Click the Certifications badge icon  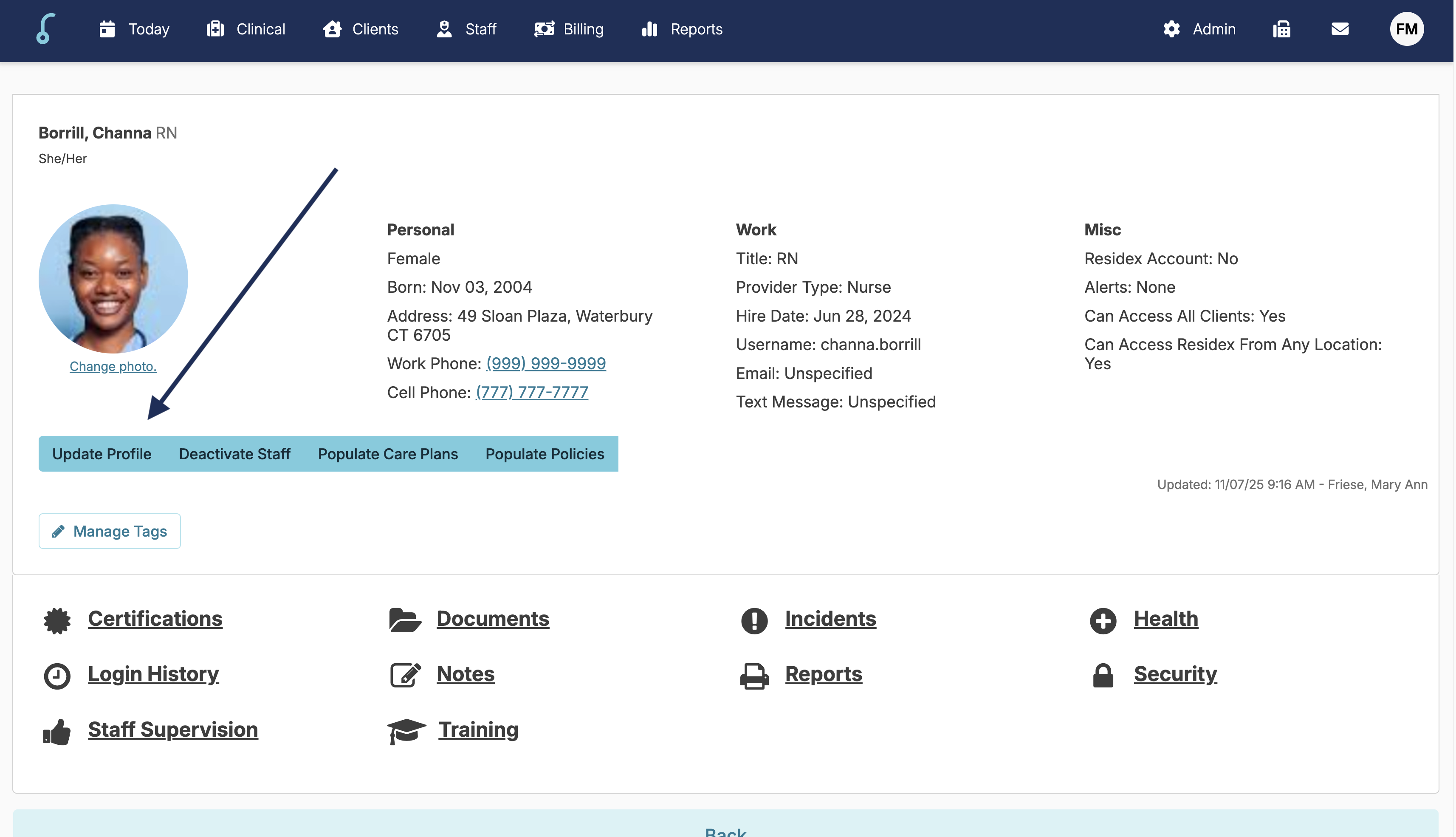[x=57, y=621]
